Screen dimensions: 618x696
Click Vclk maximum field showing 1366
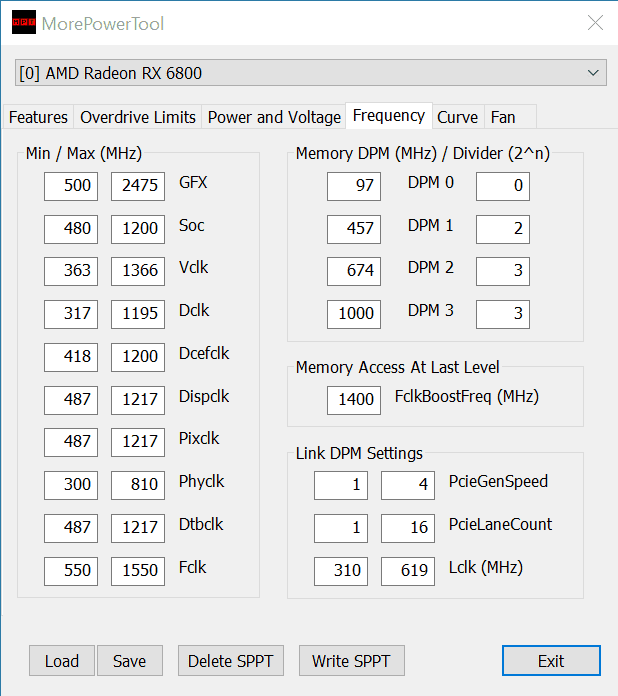tap(138, 271)
